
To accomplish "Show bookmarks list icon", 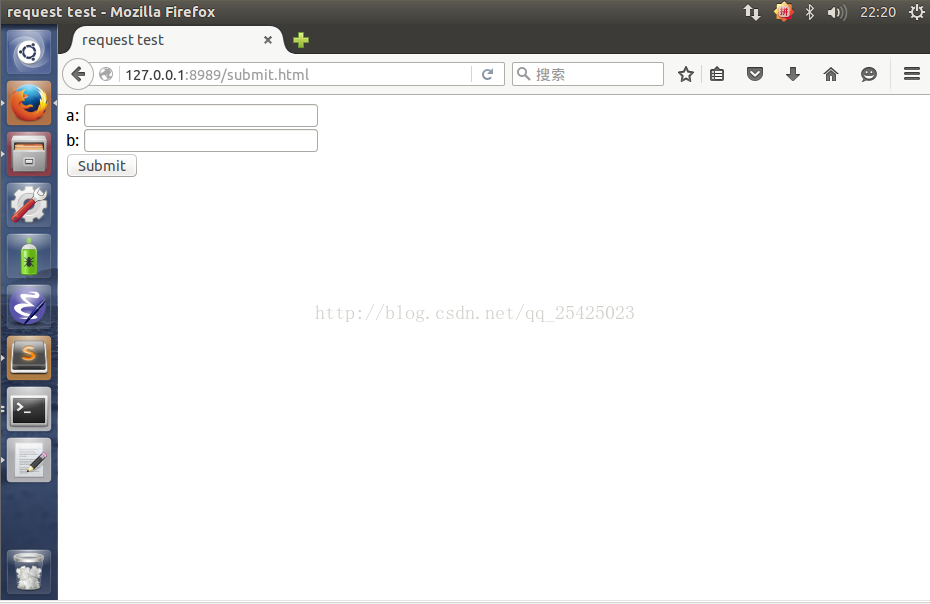I will 717,74.
